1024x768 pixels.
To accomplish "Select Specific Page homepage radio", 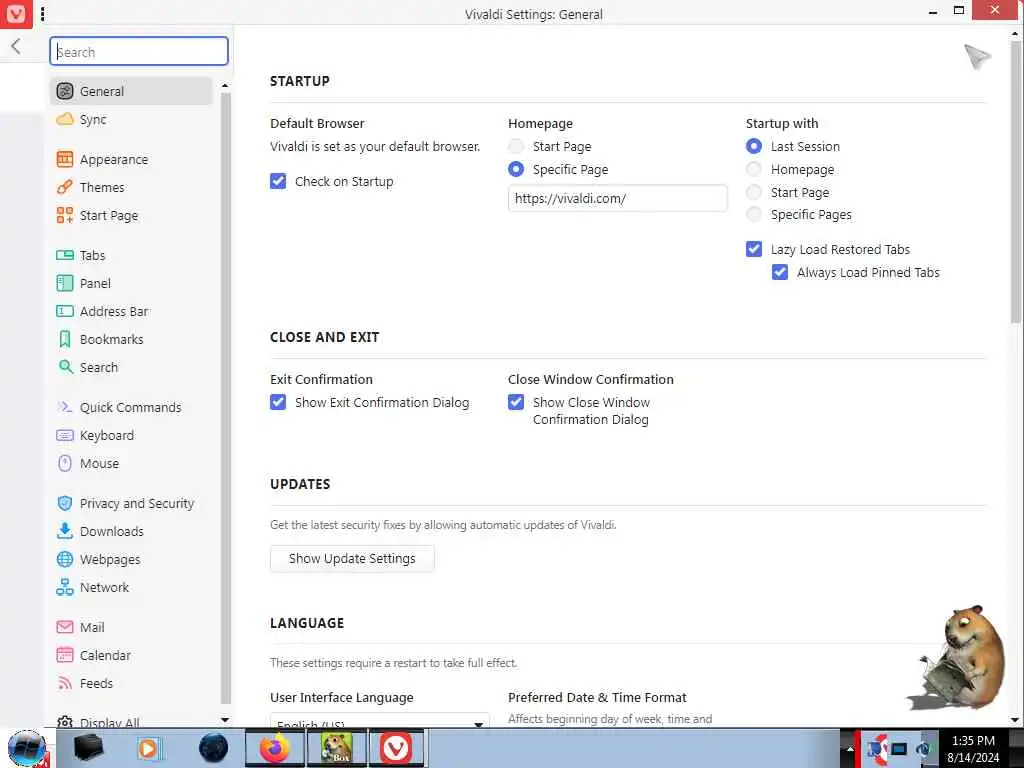I will pos(516,170).
